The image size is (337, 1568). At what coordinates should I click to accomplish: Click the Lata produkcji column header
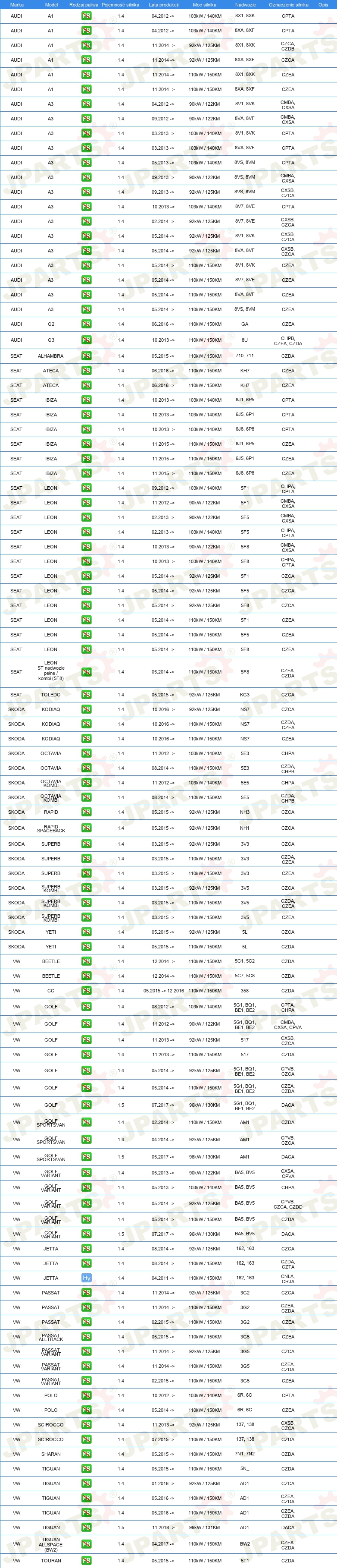click(x=164, y=4)
